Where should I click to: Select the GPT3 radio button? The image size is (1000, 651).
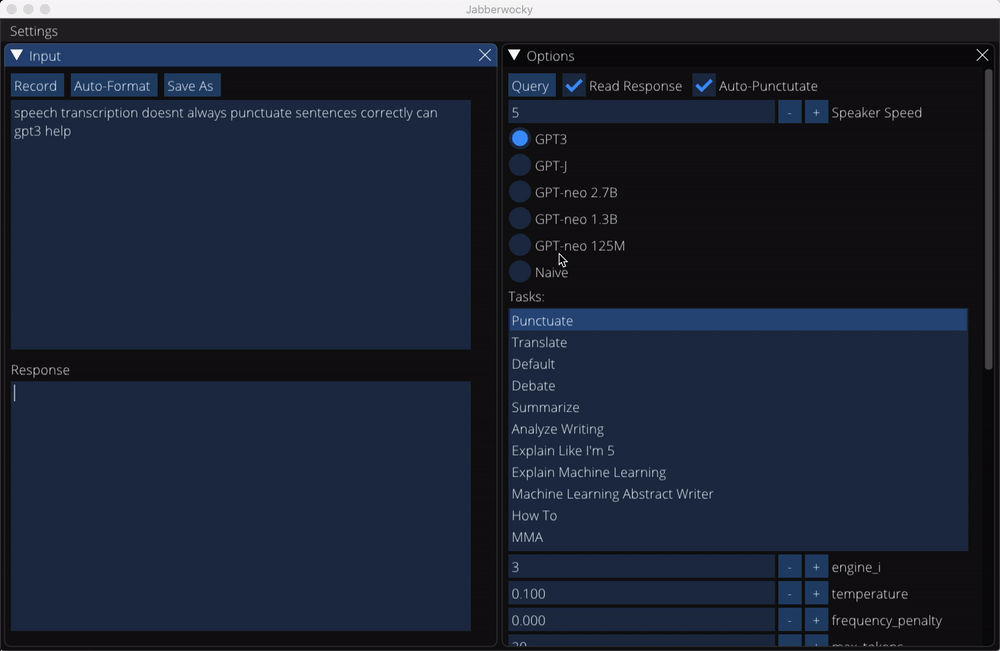520,138
